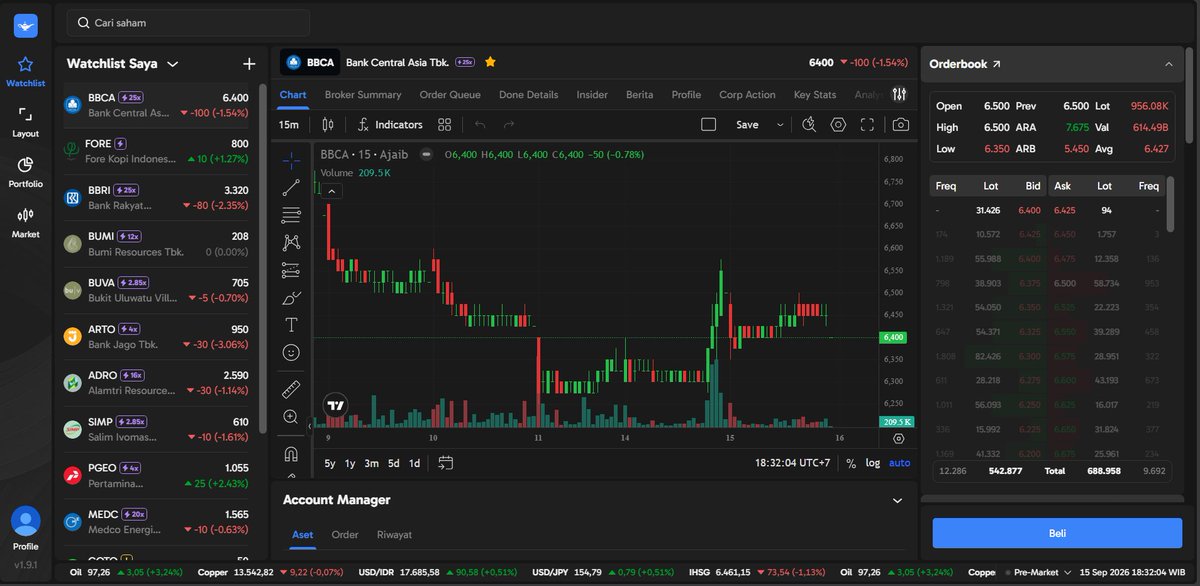Toggle auto scale on chart
The width and height of the screenshot is (1200, 586).
900,463
